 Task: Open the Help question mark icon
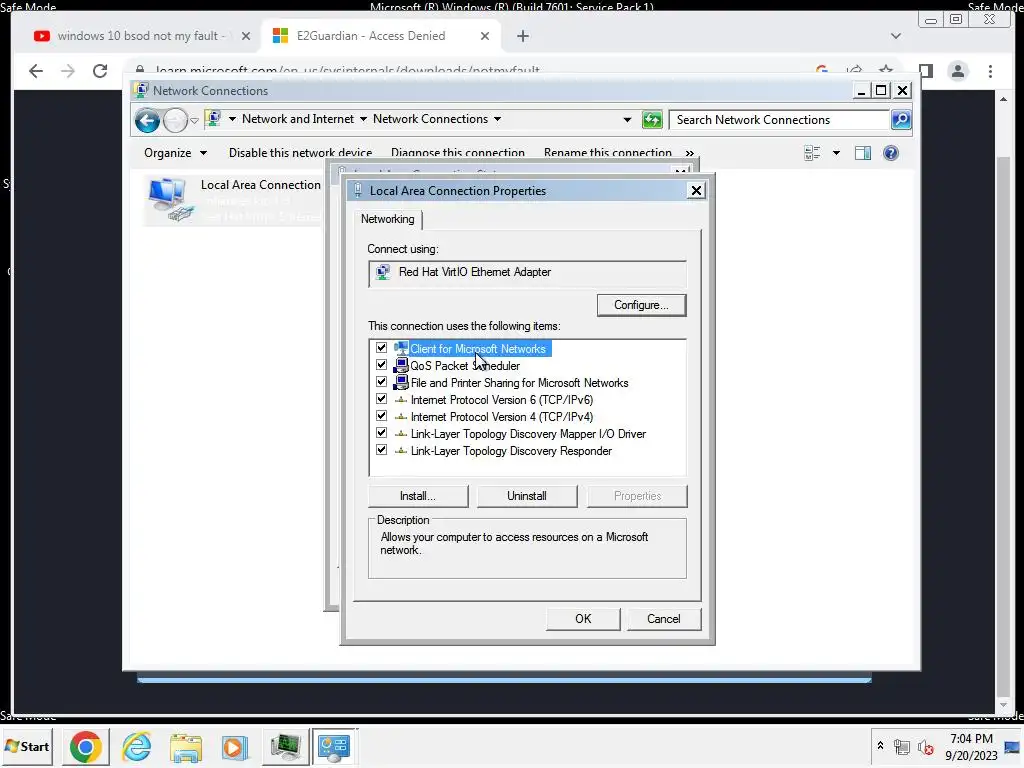(891, 153)
